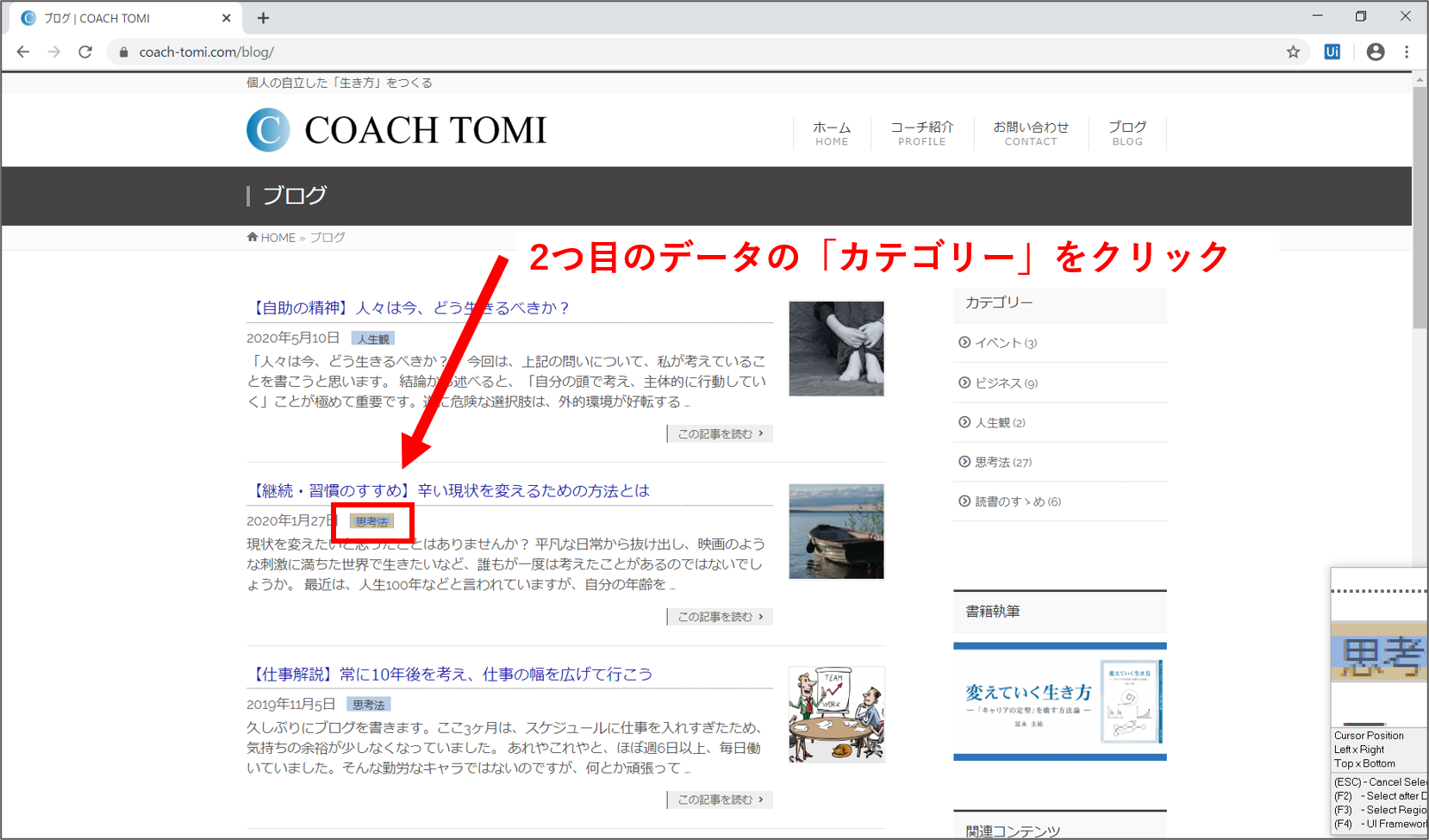Open article 【自助の精神】人々は今、どう生きるべきか？
The width and height of the screenshot is (1429, 840).
pos(409,308)
